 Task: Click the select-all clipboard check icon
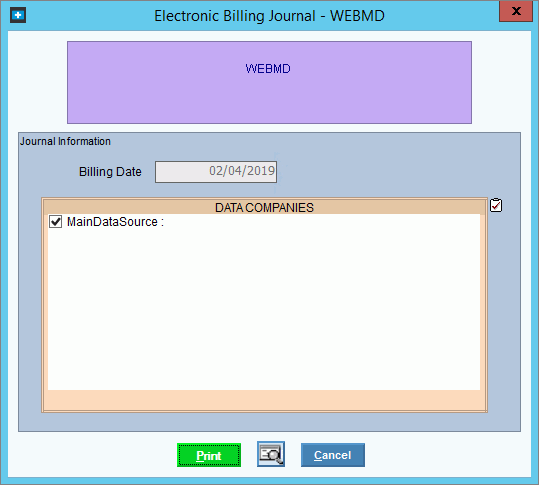coord(496,205)
